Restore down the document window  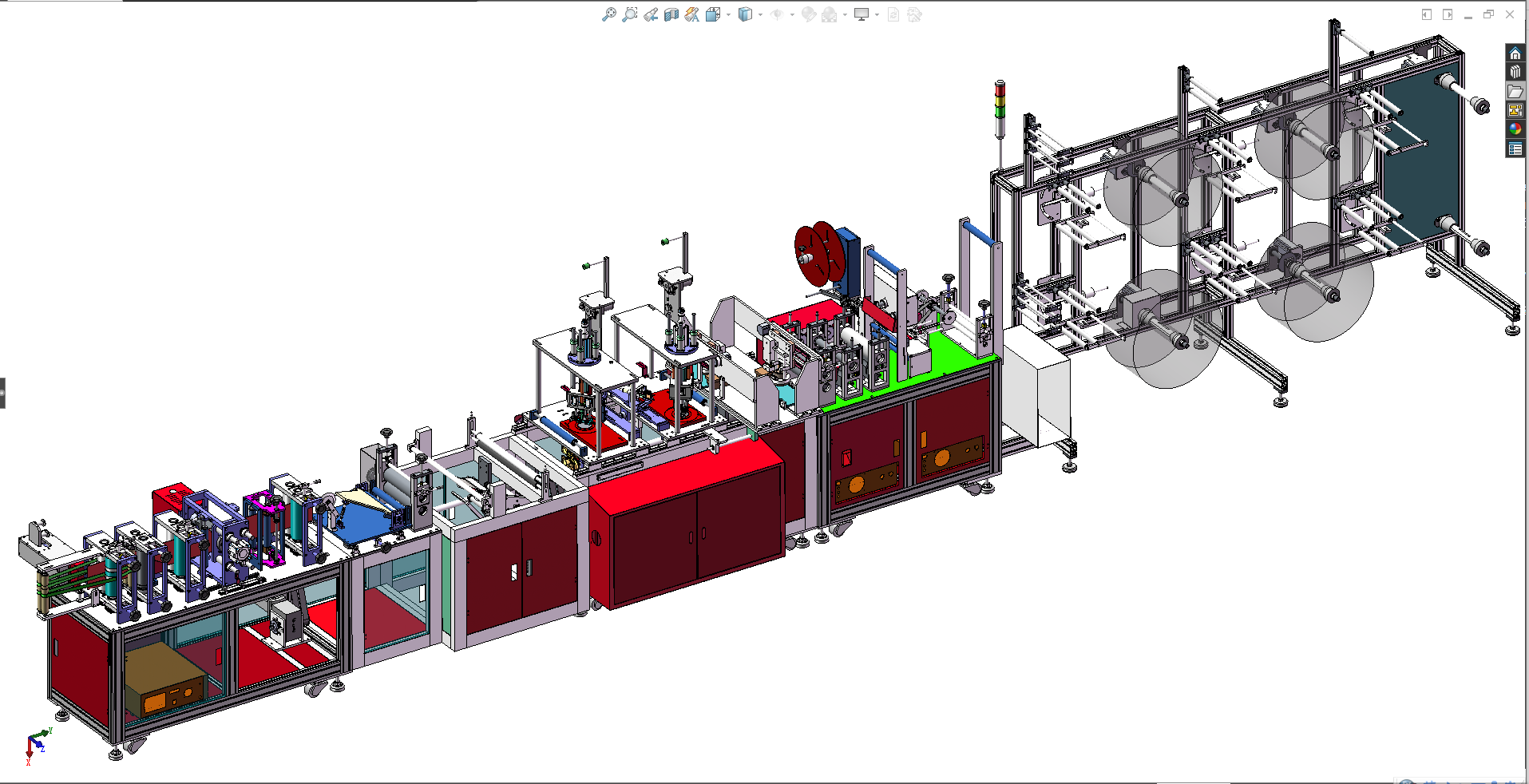[x=1489, y=14]
